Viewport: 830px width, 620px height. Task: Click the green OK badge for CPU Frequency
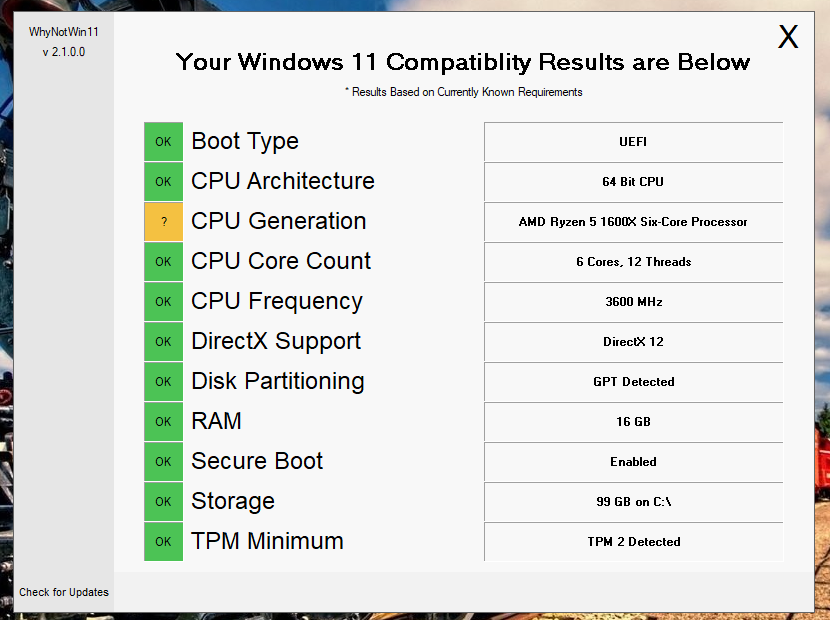point(164,301)
